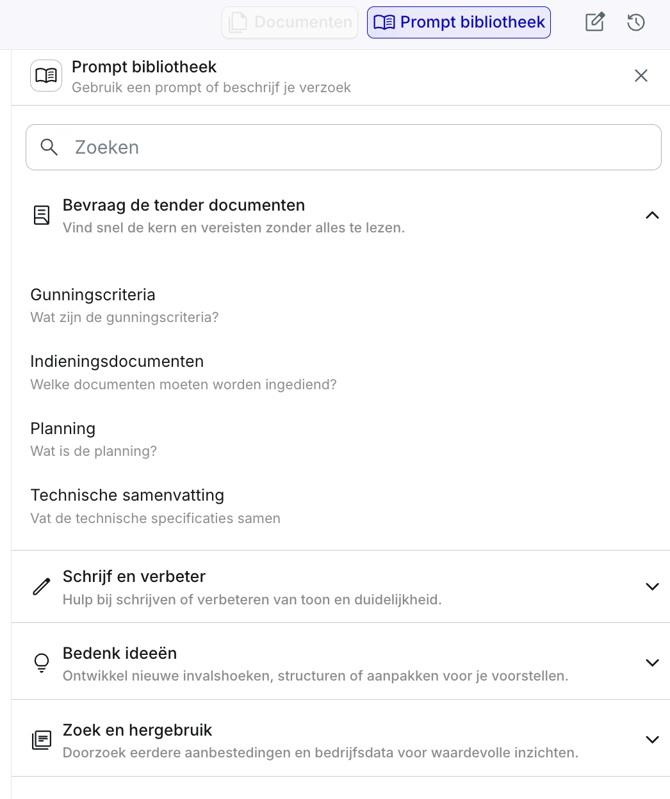Image resolution: width=670 pixels, height=799 pixels.
Task: Click the open book icon beside panel title
Action: tap(46, 76)
